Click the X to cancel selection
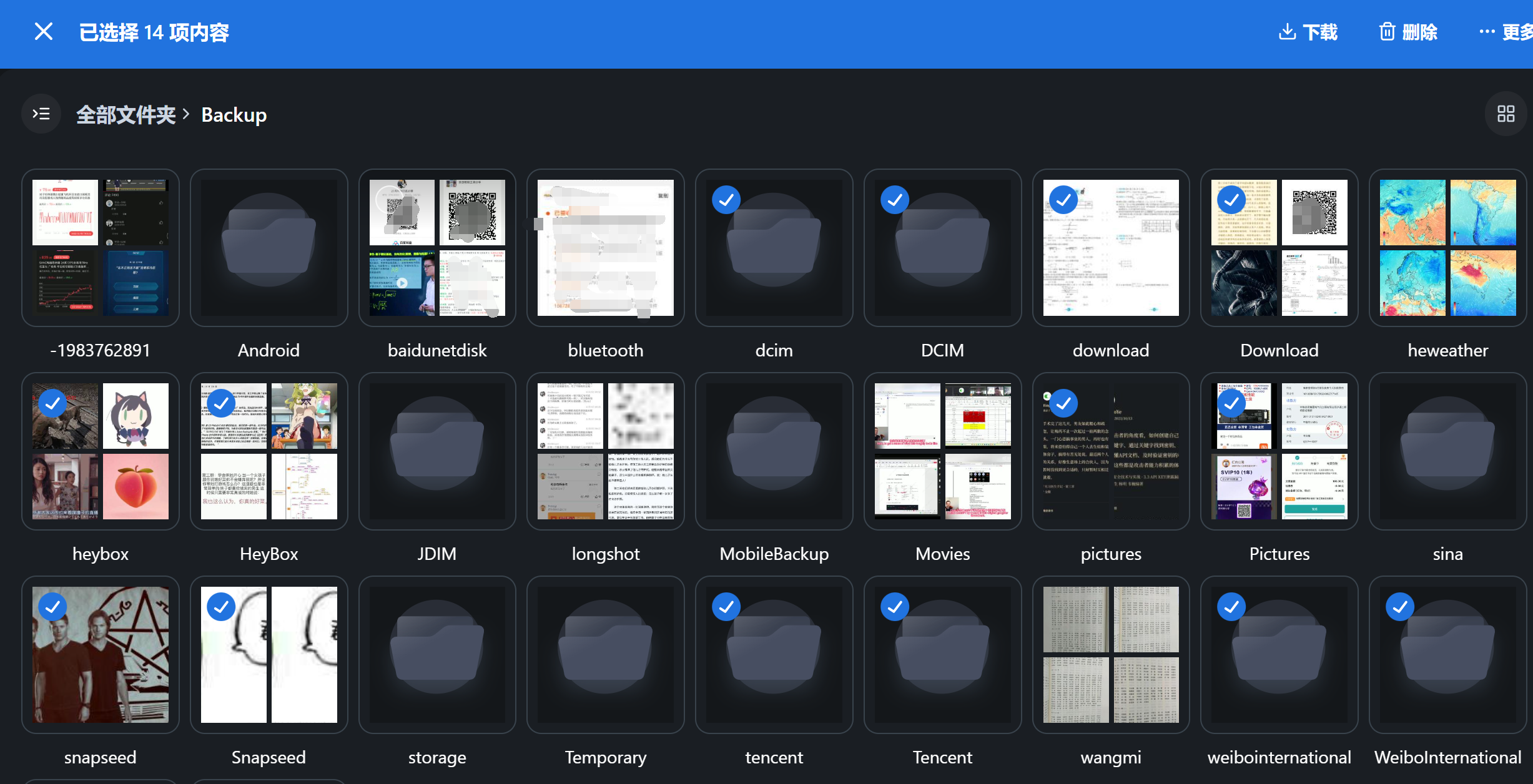This screenshot has height=784, width=1533. (x=43, y=31)
